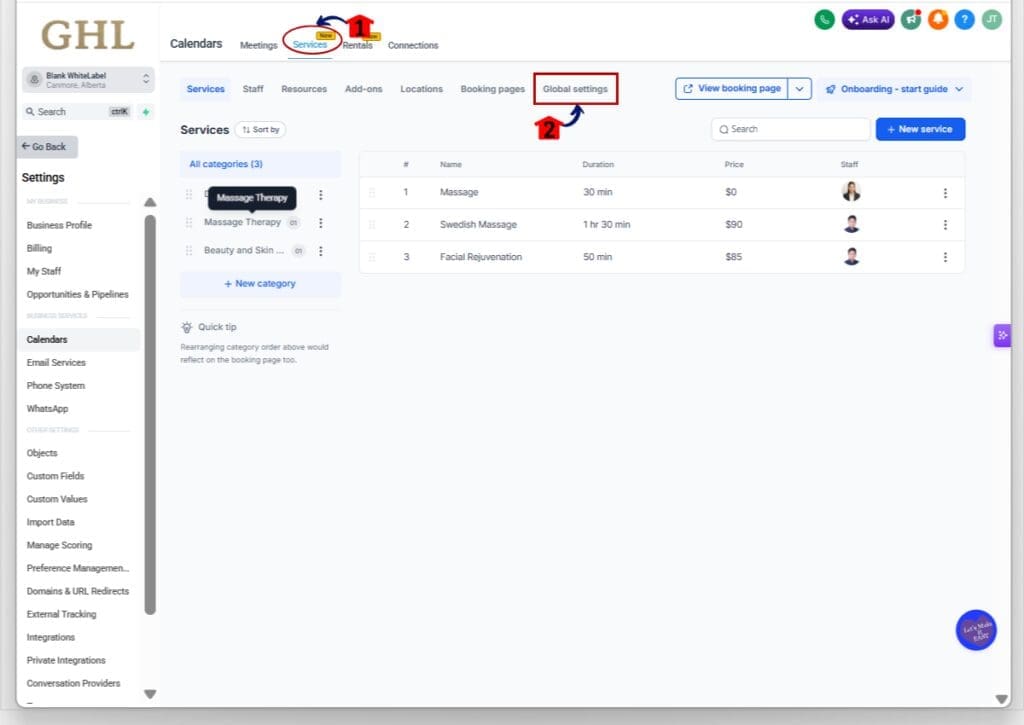
Task: Click the Go Back button
Action: click(48, 146)
